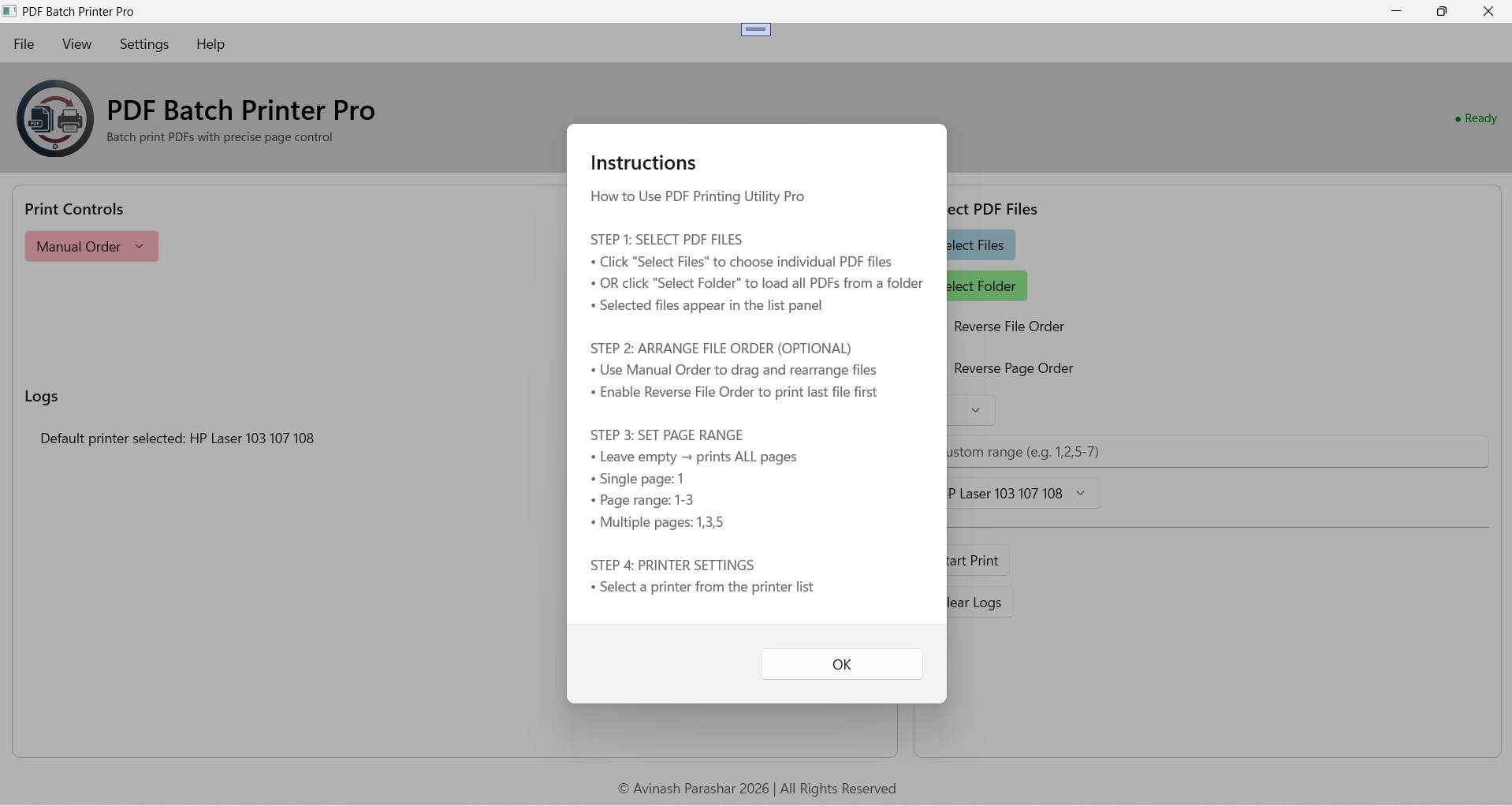Click into the custom range input field
1512x806 pixels.
point(1214,452)
